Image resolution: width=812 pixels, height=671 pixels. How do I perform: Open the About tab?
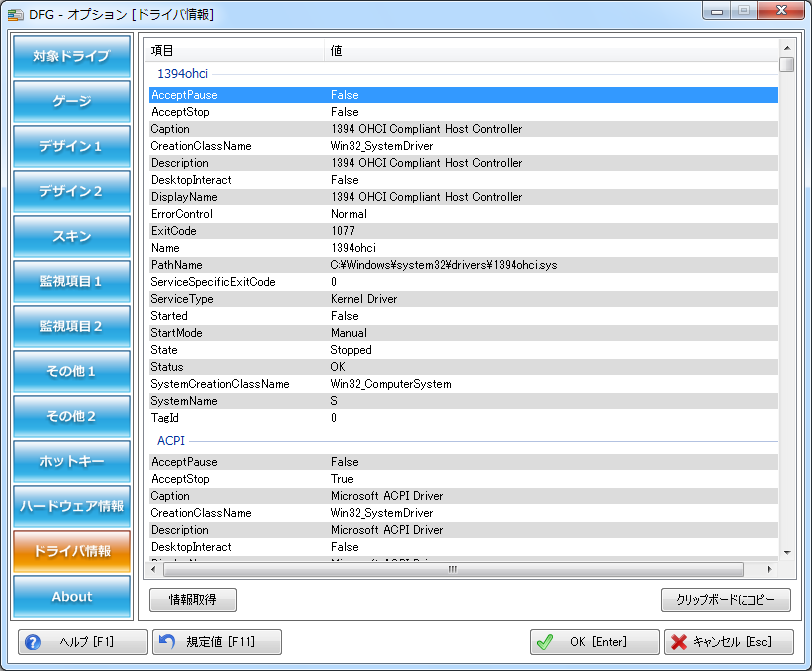[x=72, y=596]
